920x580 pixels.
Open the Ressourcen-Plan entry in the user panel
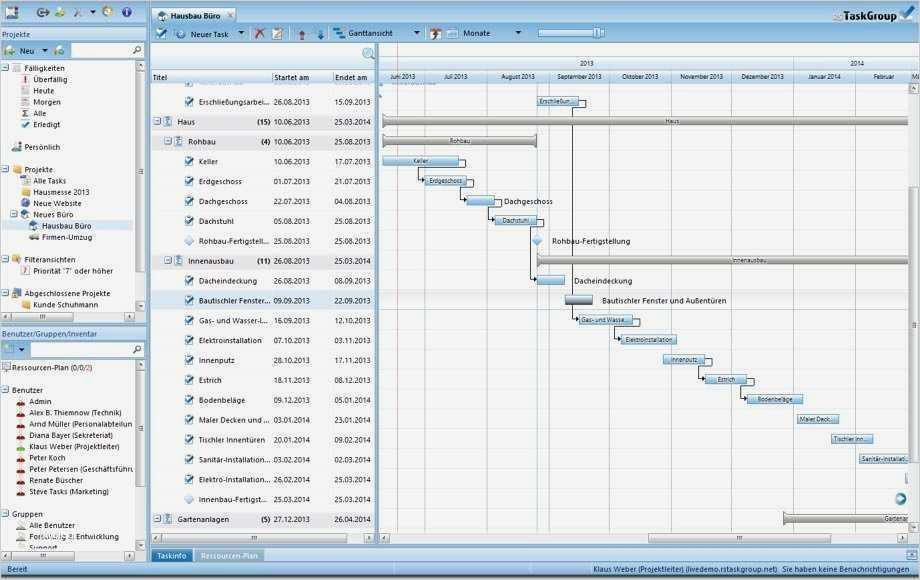52,368
